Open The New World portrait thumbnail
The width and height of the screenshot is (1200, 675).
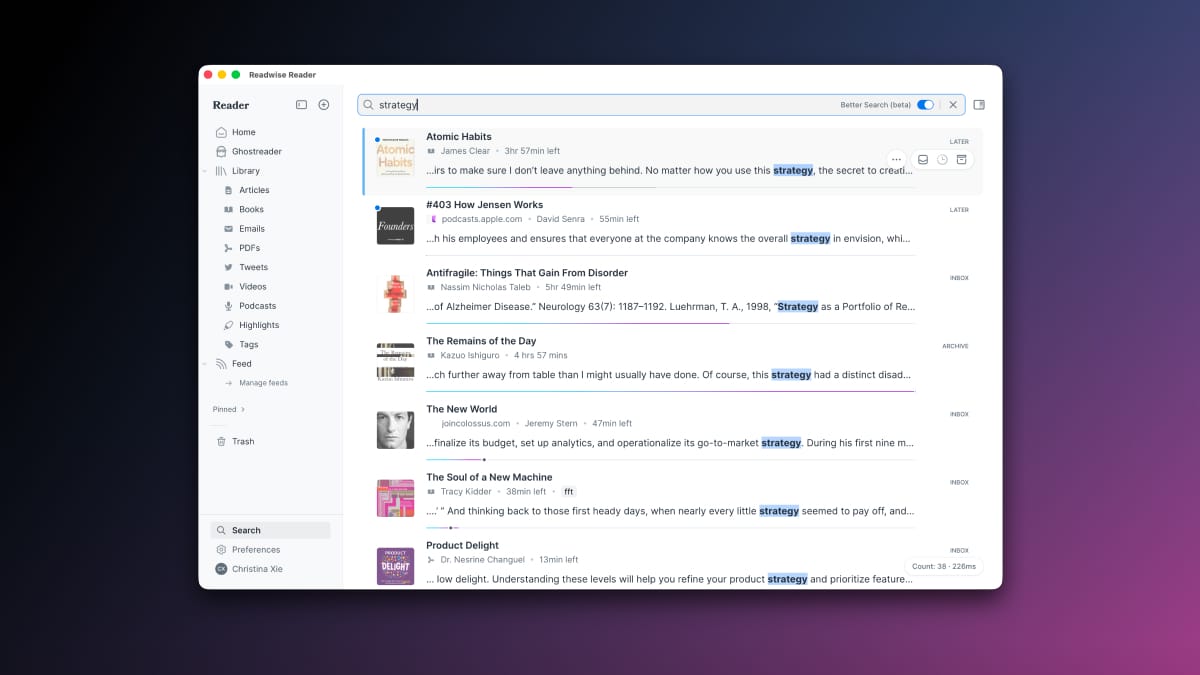[395, 430]
